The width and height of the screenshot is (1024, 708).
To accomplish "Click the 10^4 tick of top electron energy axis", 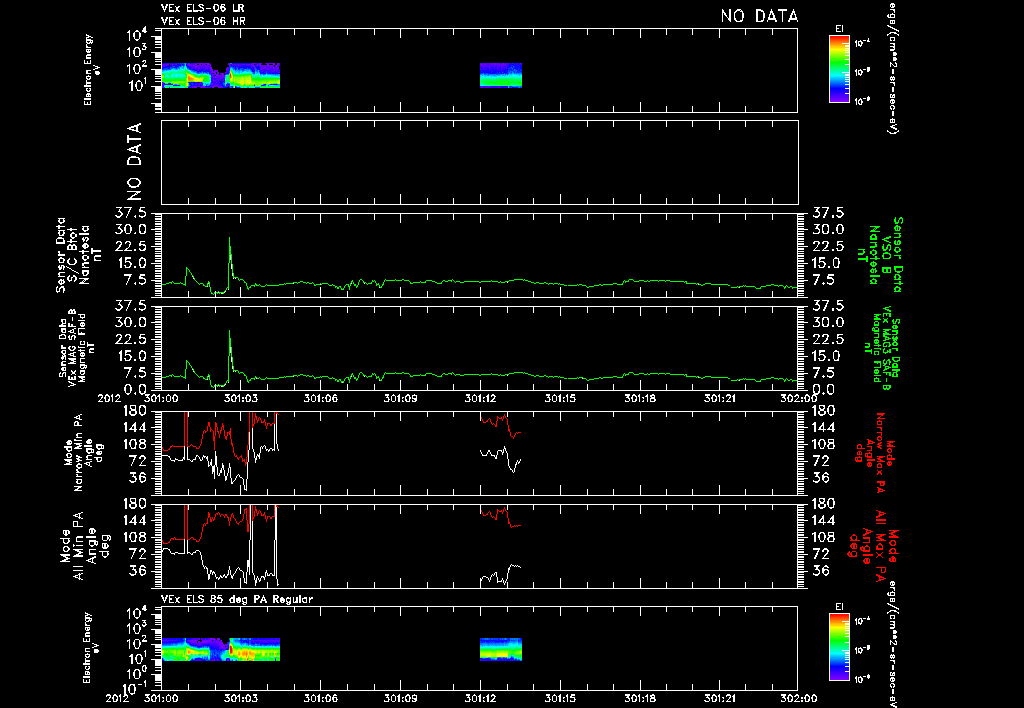I will (x=138, y=35).
